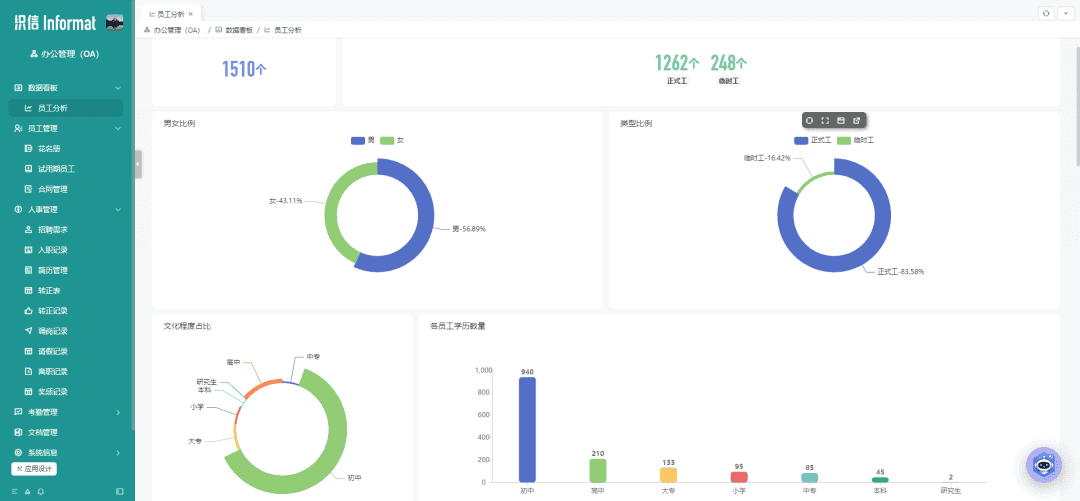Toggle the 男 legend series in the 男女比例 chart
The height and width of the screenshot is (501, 1080).
(363, 141)
